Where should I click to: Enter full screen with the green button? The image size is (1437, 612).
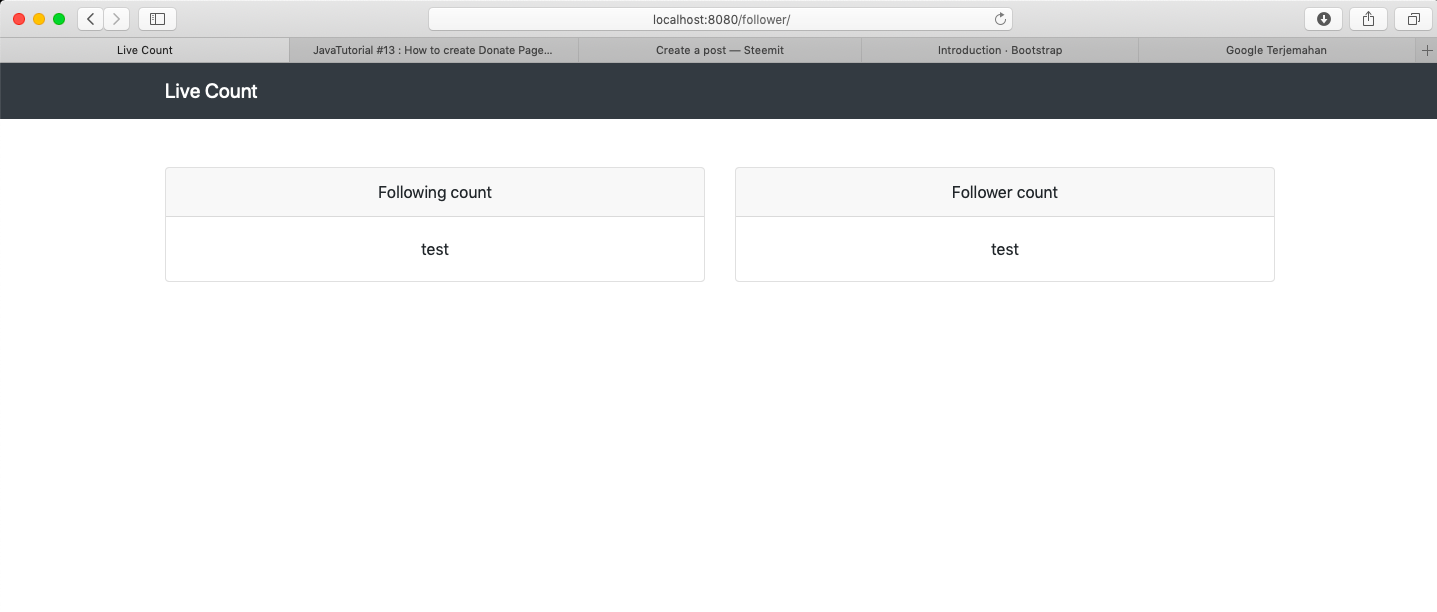point(59,19)
